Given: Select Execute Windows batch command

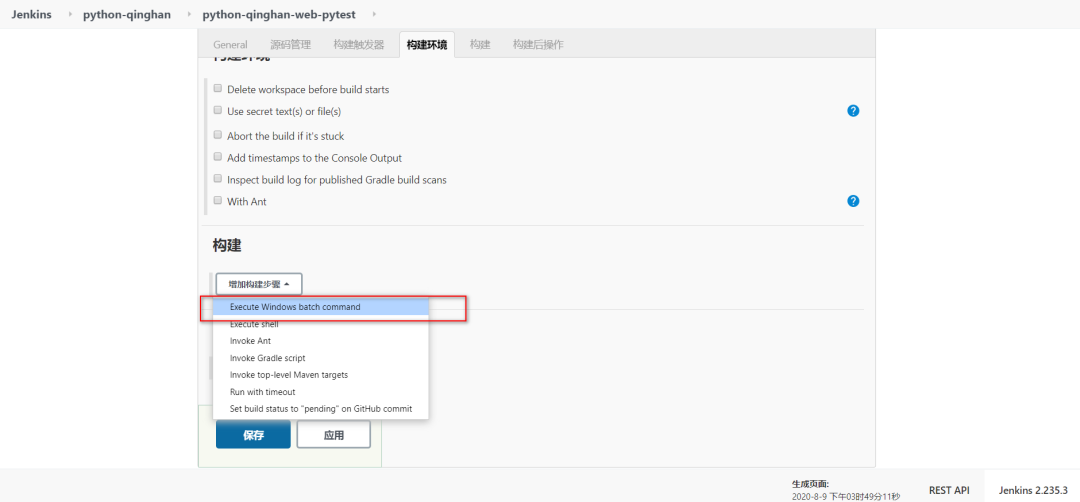Looking at the screenshot, I should click(295, 307).
